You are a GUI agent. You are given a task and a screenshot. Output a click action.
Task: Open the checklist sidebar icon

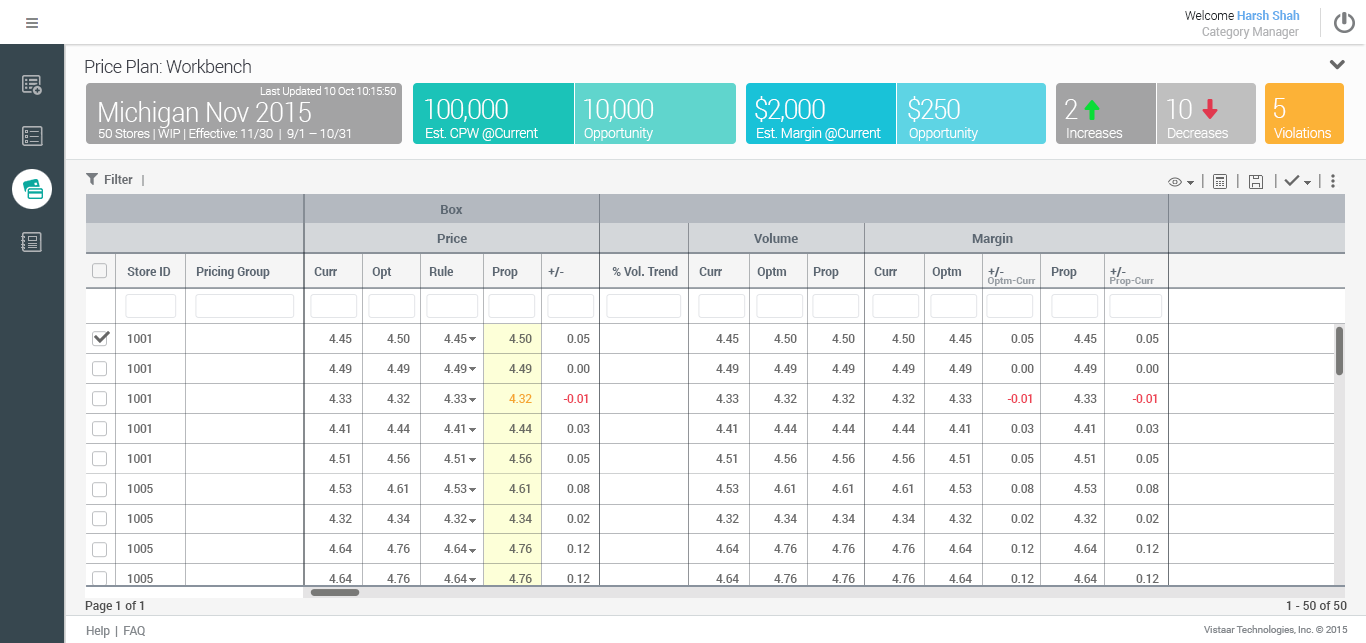pos(32,136)
